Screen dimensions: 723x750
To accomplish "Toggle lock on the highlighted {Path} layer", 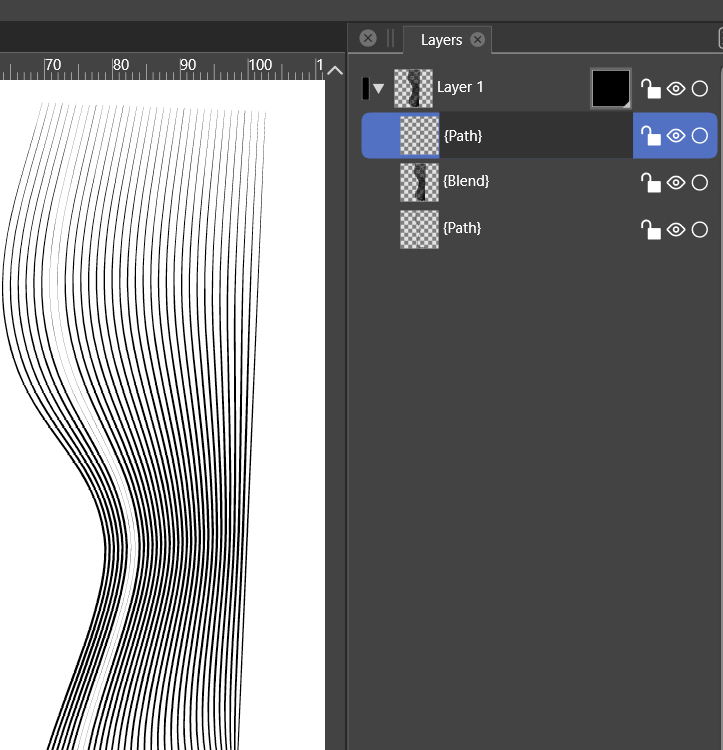I will 651,136.
